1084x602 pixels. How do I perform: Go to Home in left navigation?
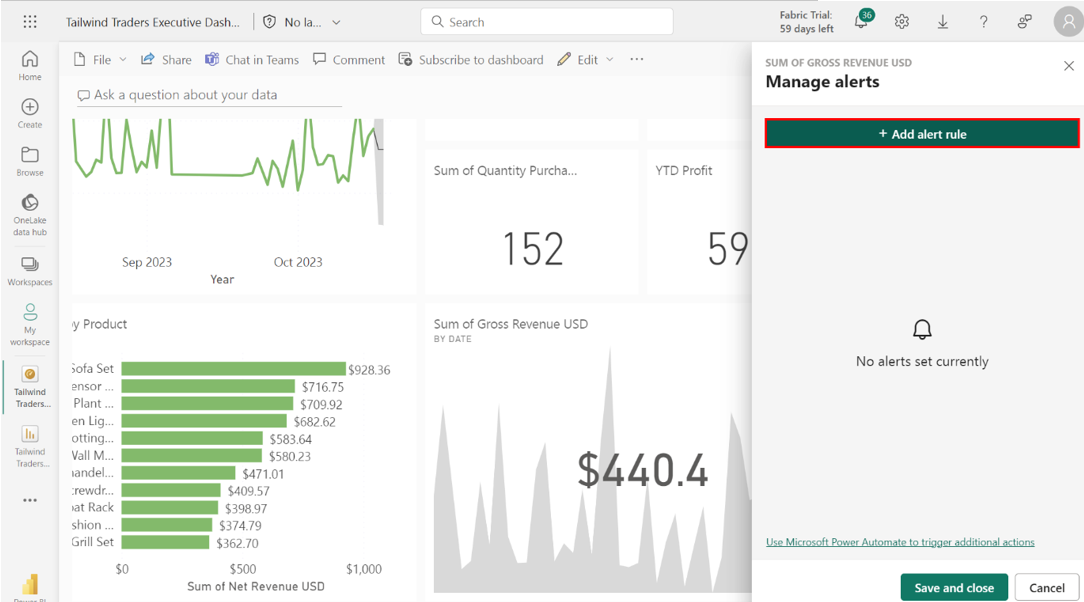30,66
